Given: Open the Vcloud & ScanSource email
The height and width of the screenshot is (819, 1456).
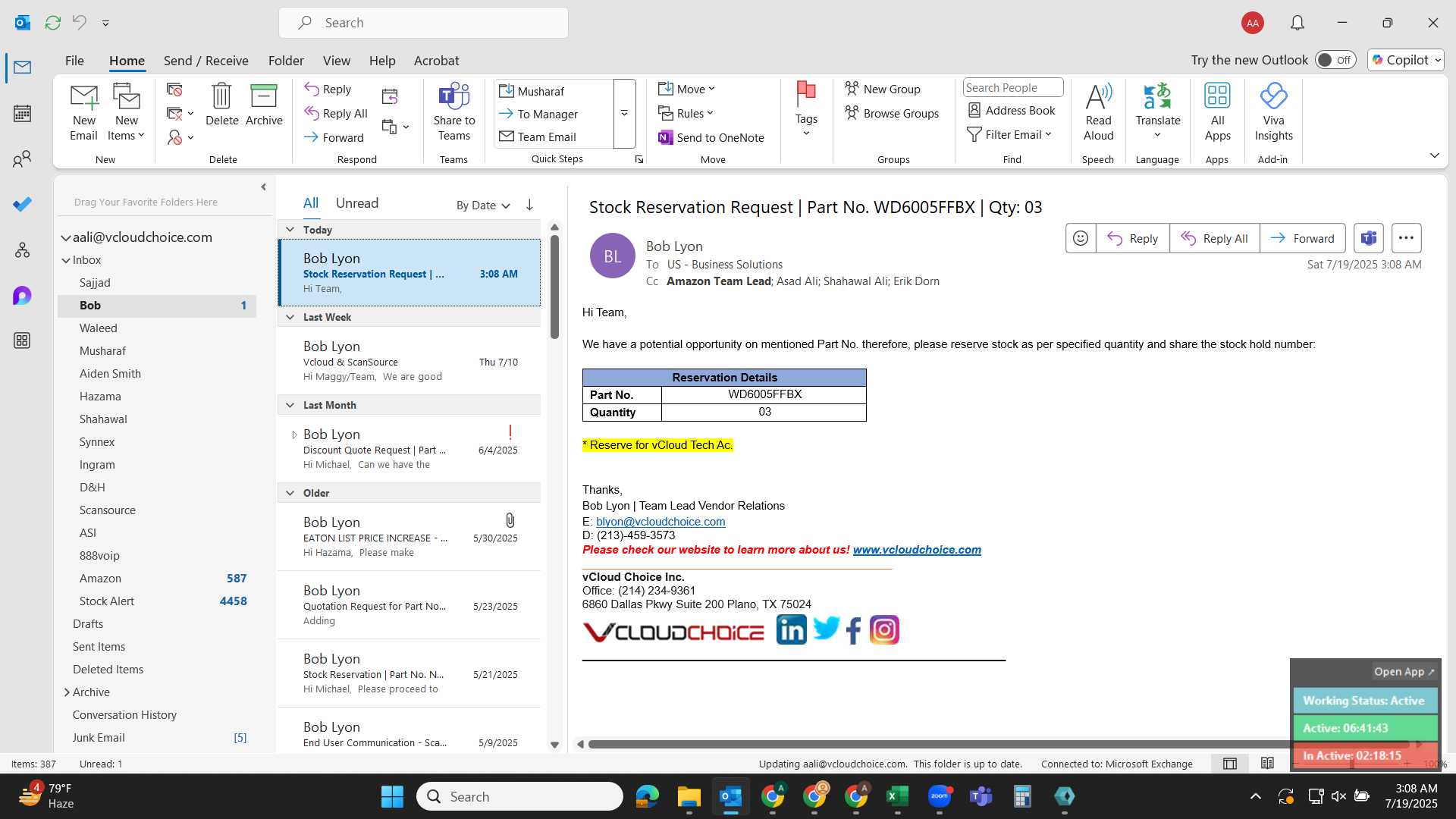Looking at the screenshot, I should pos(409,361).
